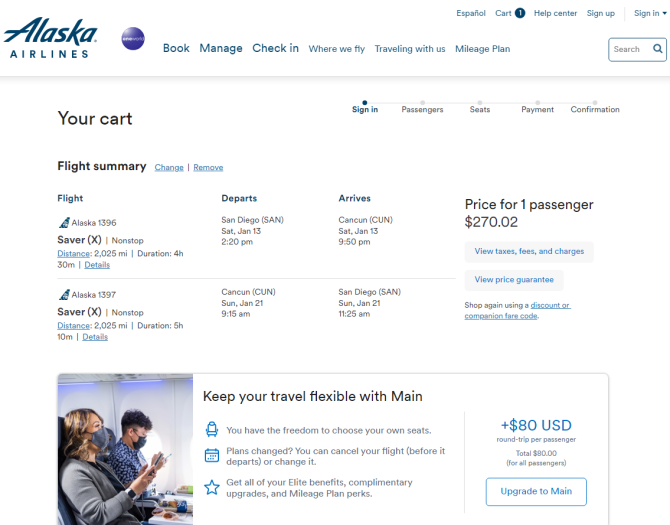The width and height of the screenshot is (670, 525).
Task: Open the Mileage Plan menu
Action: tap(482, 49)
